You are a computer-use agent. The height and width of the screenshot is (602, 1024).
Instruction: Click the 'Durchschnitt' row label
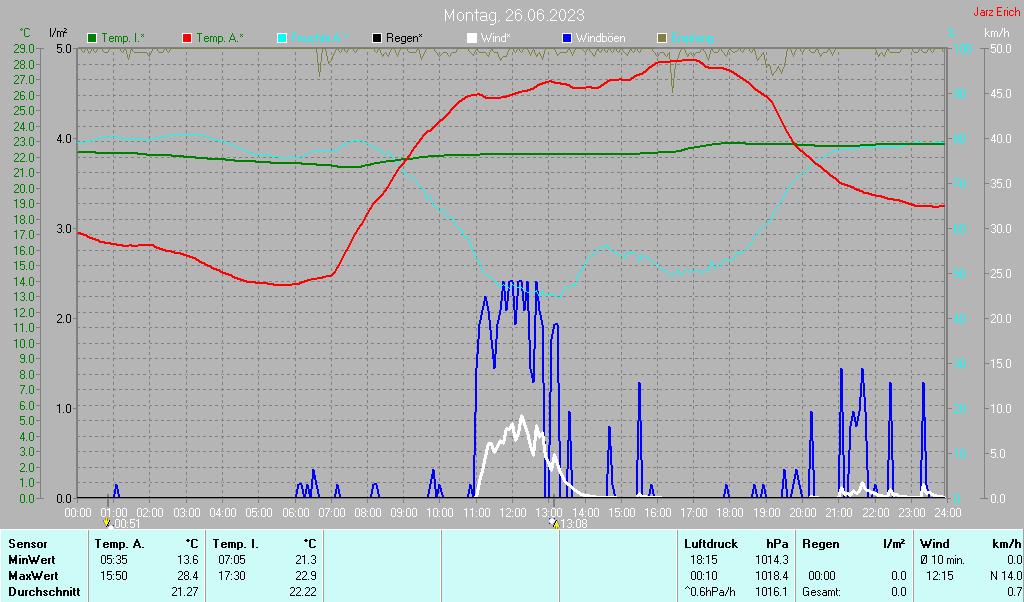[44, 592]
